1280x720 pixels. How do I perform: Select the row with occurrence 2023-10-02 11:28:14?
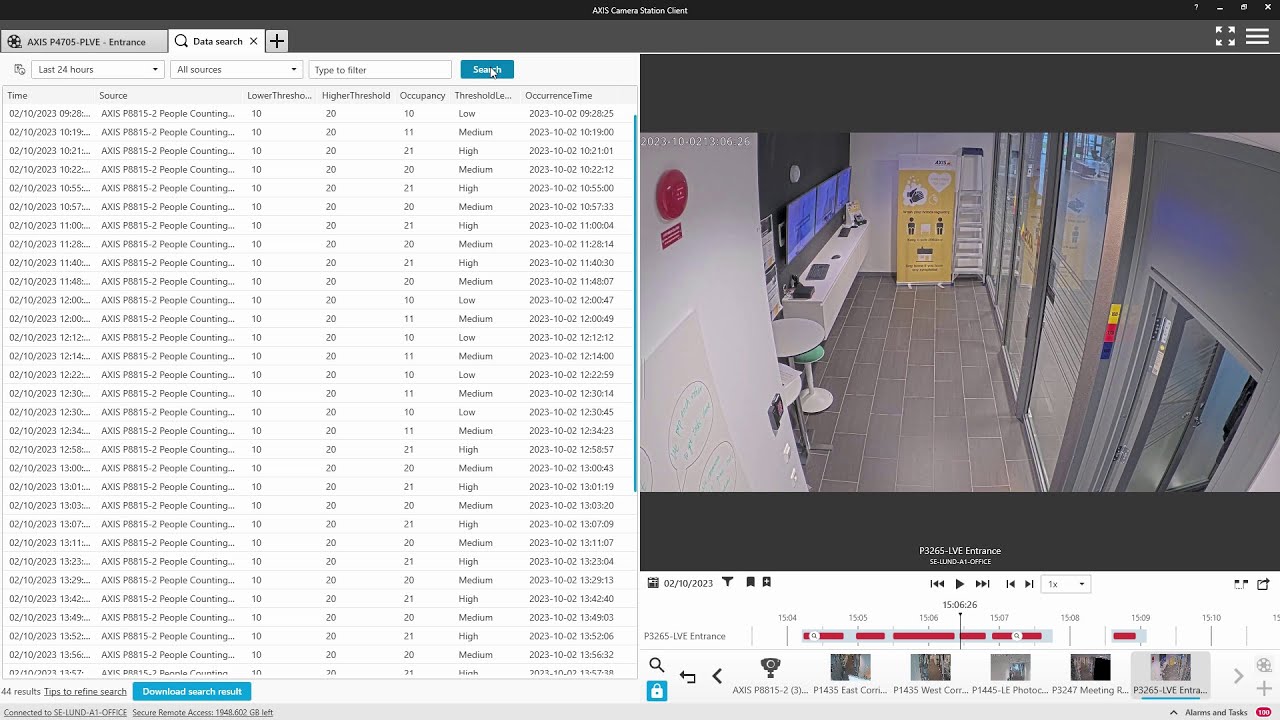[x=318, y=244]
